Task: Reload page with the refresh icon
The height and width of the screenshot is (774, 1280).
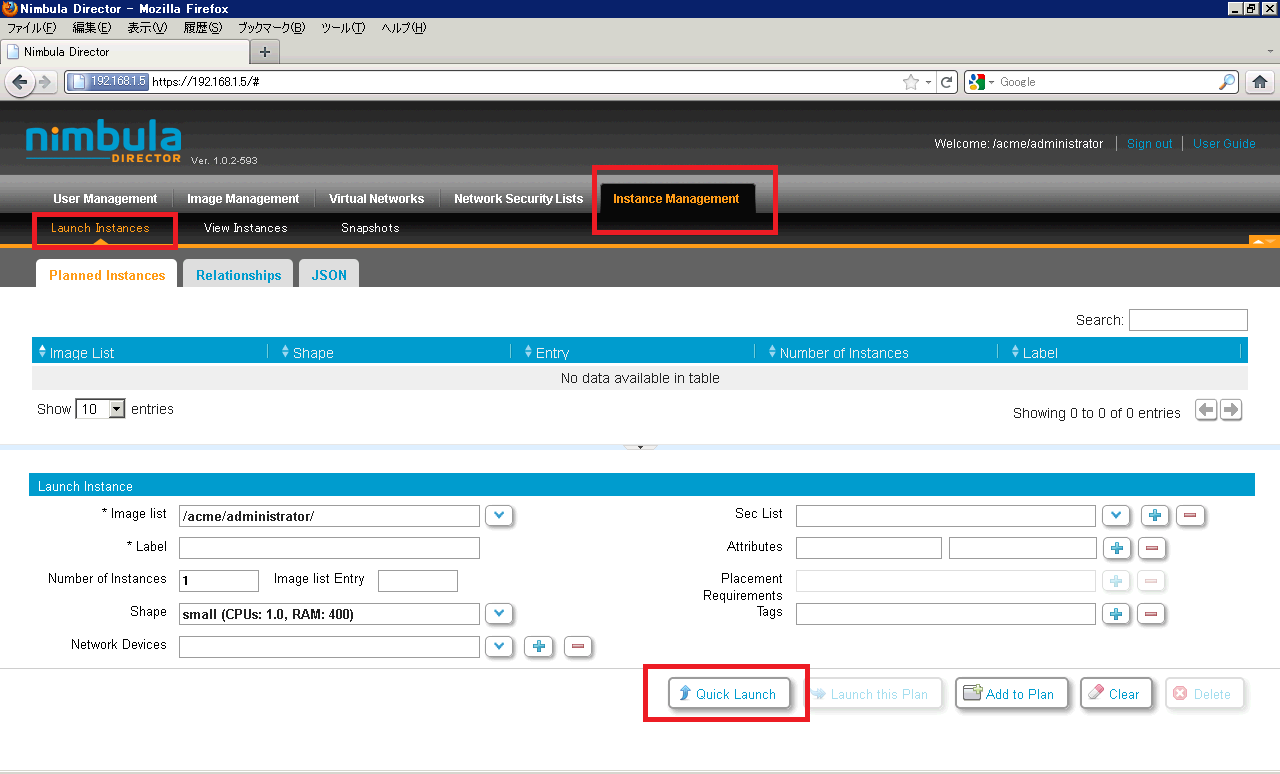Action: coord(947,82)
